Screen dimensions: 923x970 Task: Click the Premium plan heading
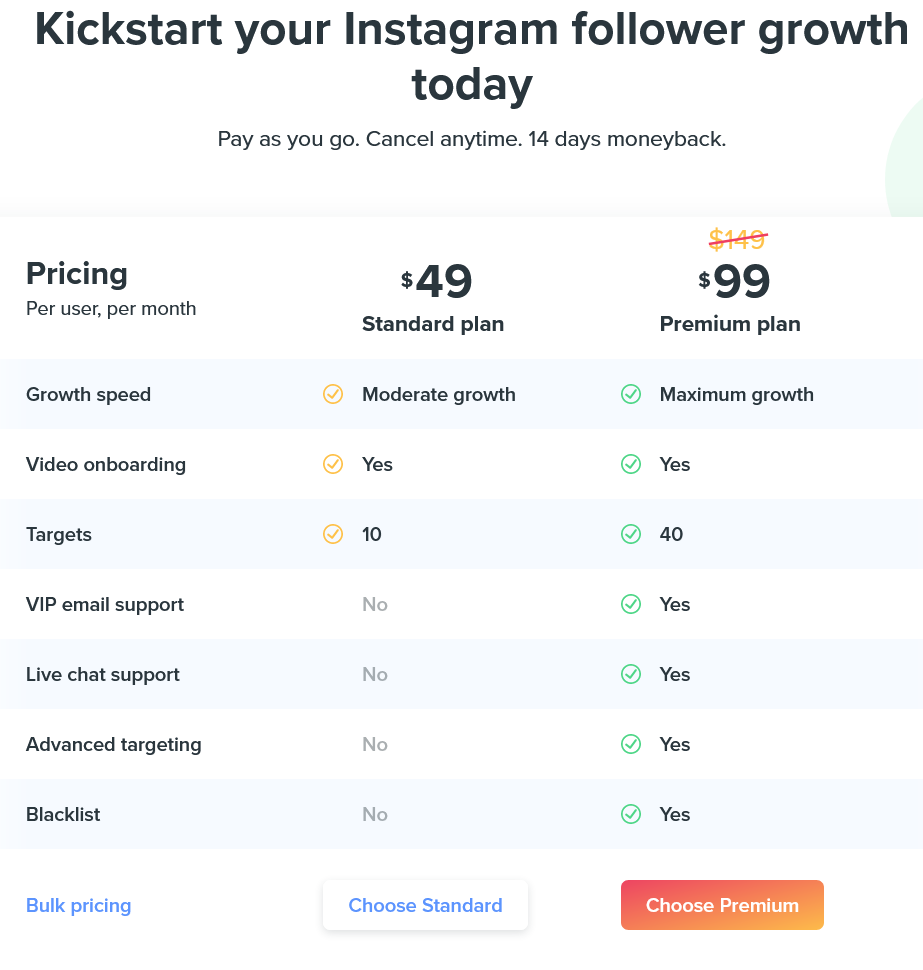[x=730, y=324]
